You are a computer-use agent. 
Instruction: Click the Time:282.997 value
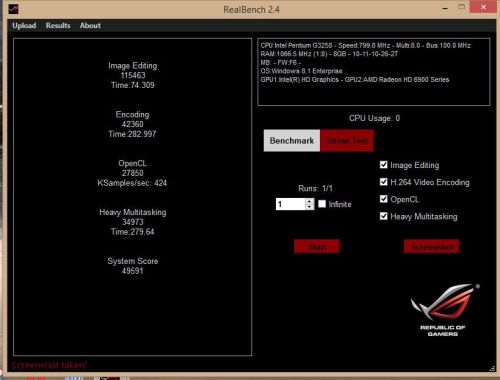(132, 134)
